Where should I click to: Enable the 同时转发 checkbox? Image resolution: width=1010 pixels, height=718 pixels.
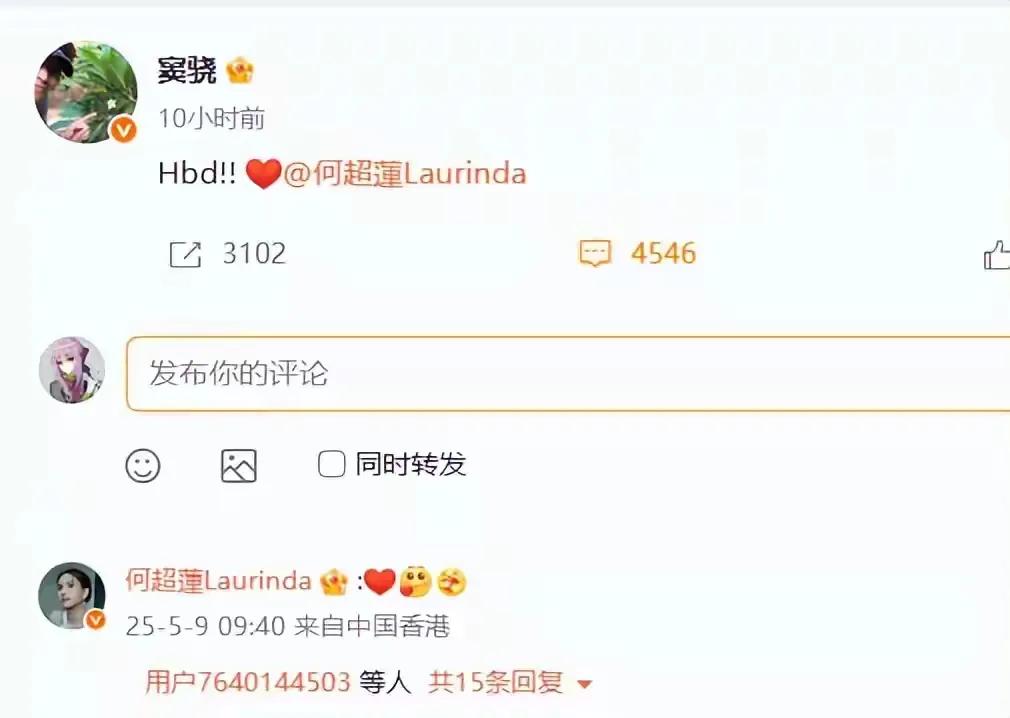pos(331,464)
